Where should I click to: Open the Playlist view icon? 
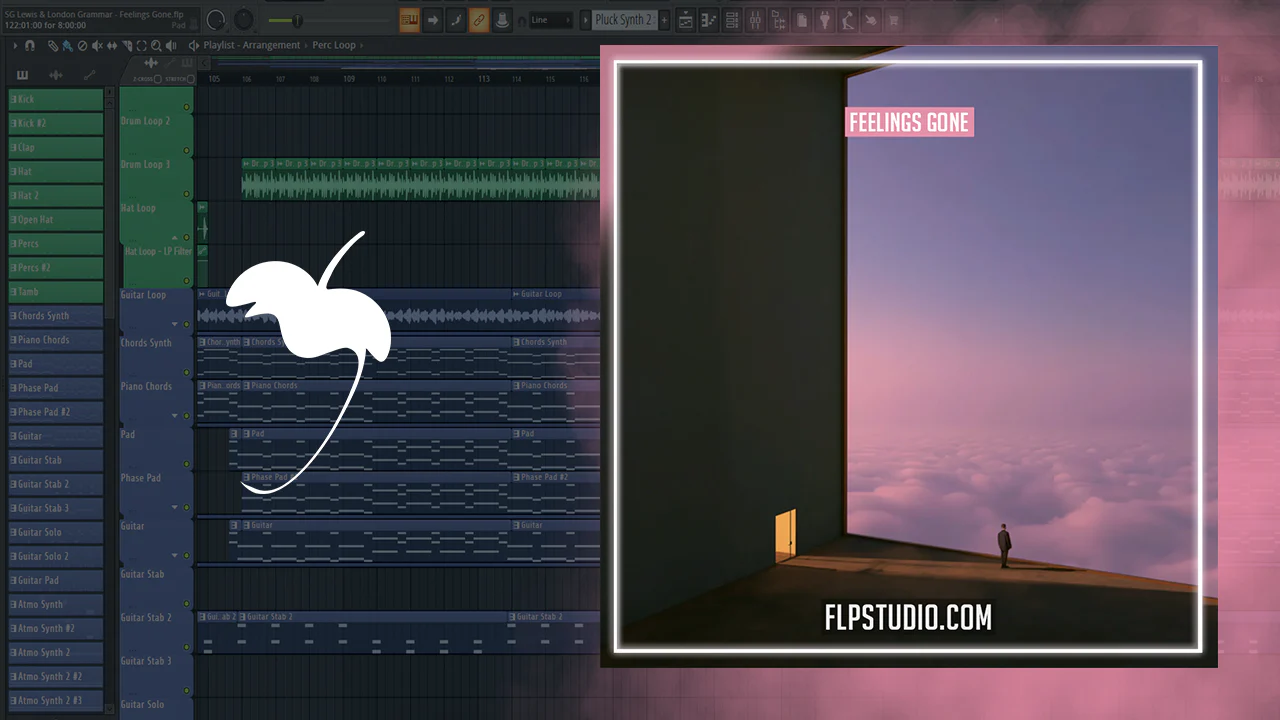click(x=686, y=20)
